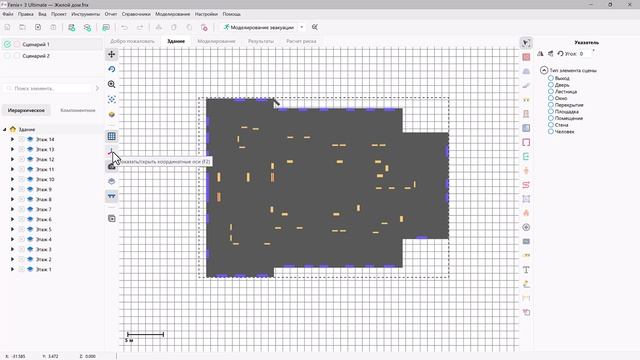
Task: Toggle the green check for Сценарий 1
Action: [7, 44]
